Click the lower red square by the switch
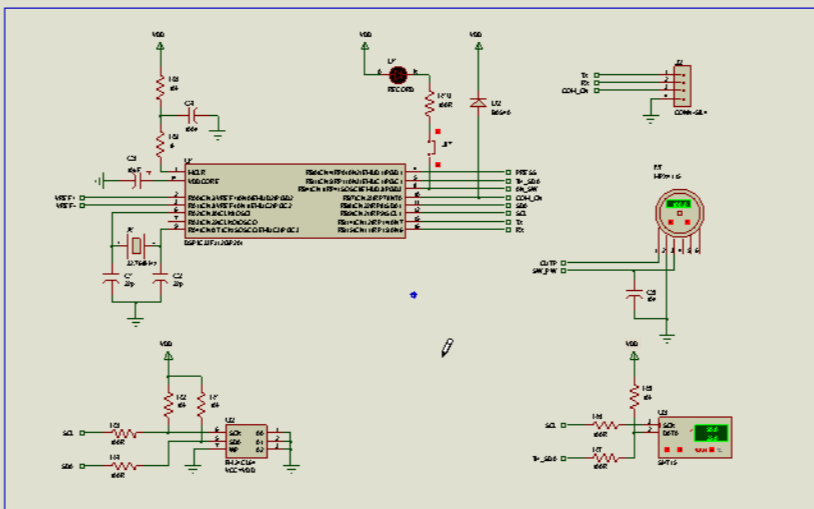814x509 pixels. (x=436, y=165)
